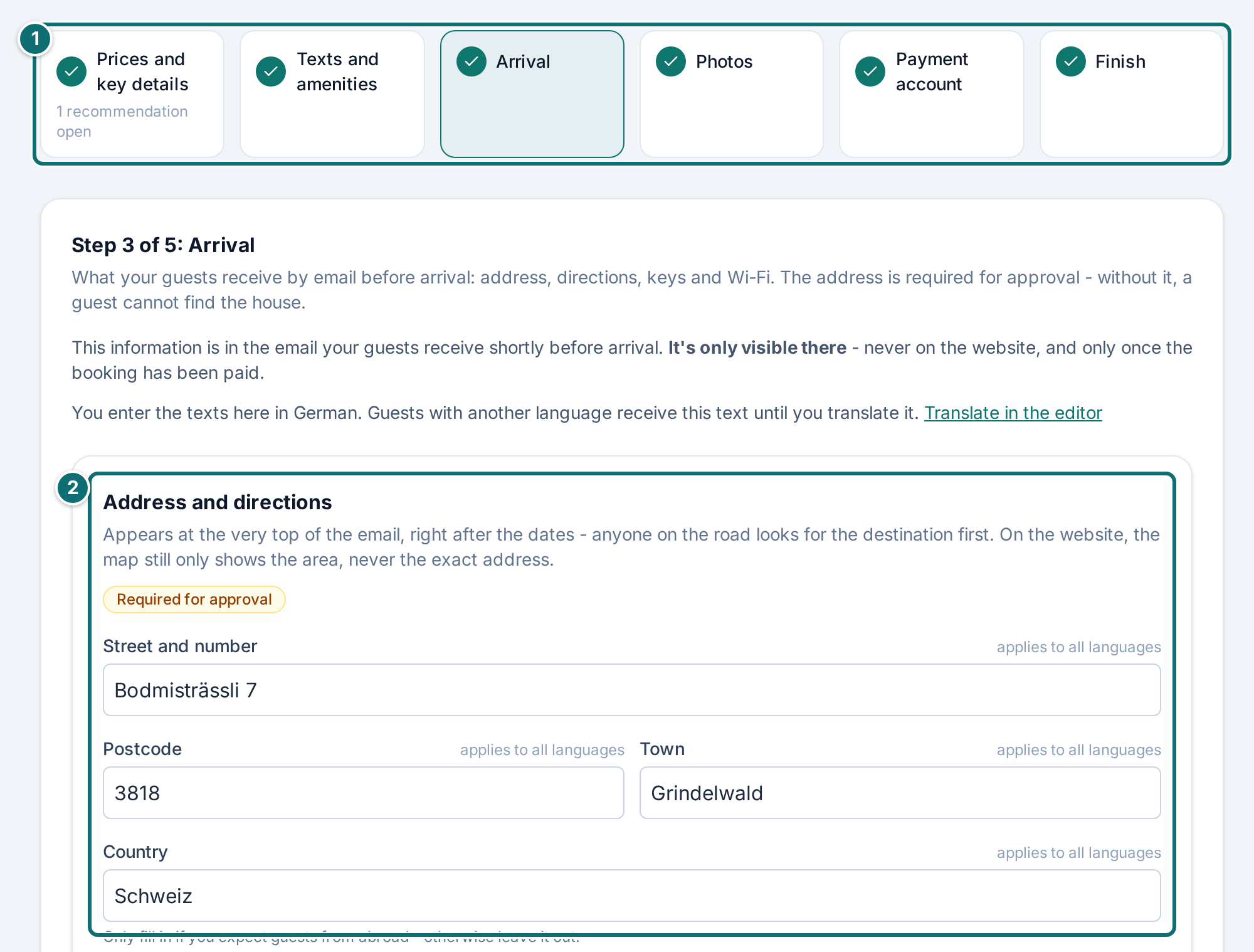The image size is (1254, 952).
Task: Select the Arrival step tab
Action: [532, 94]
